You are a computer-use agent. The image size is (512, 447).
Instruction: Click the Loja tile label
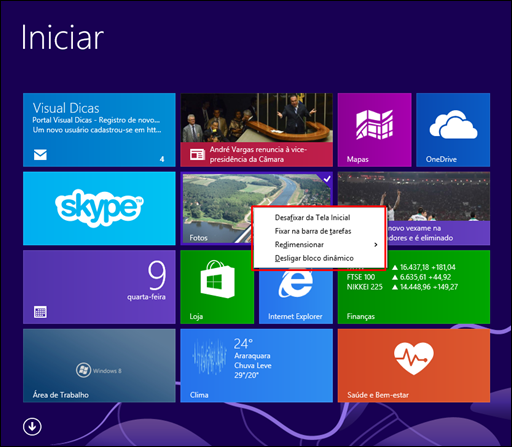[196, 316]
